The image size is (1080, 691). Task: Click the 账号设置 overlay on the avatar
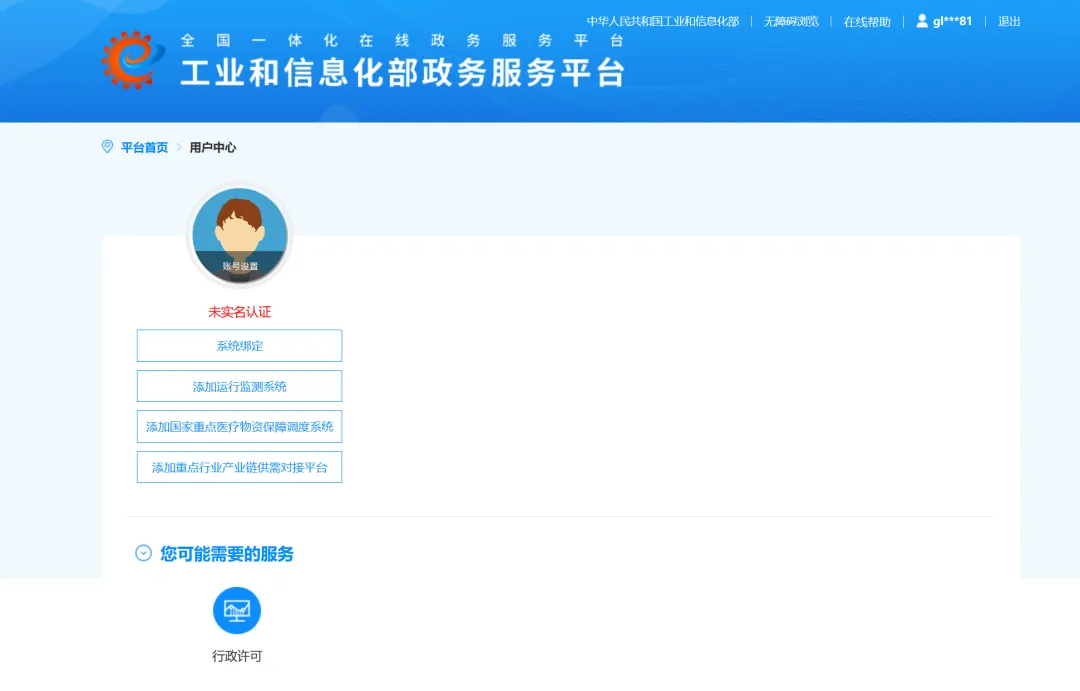239,267
